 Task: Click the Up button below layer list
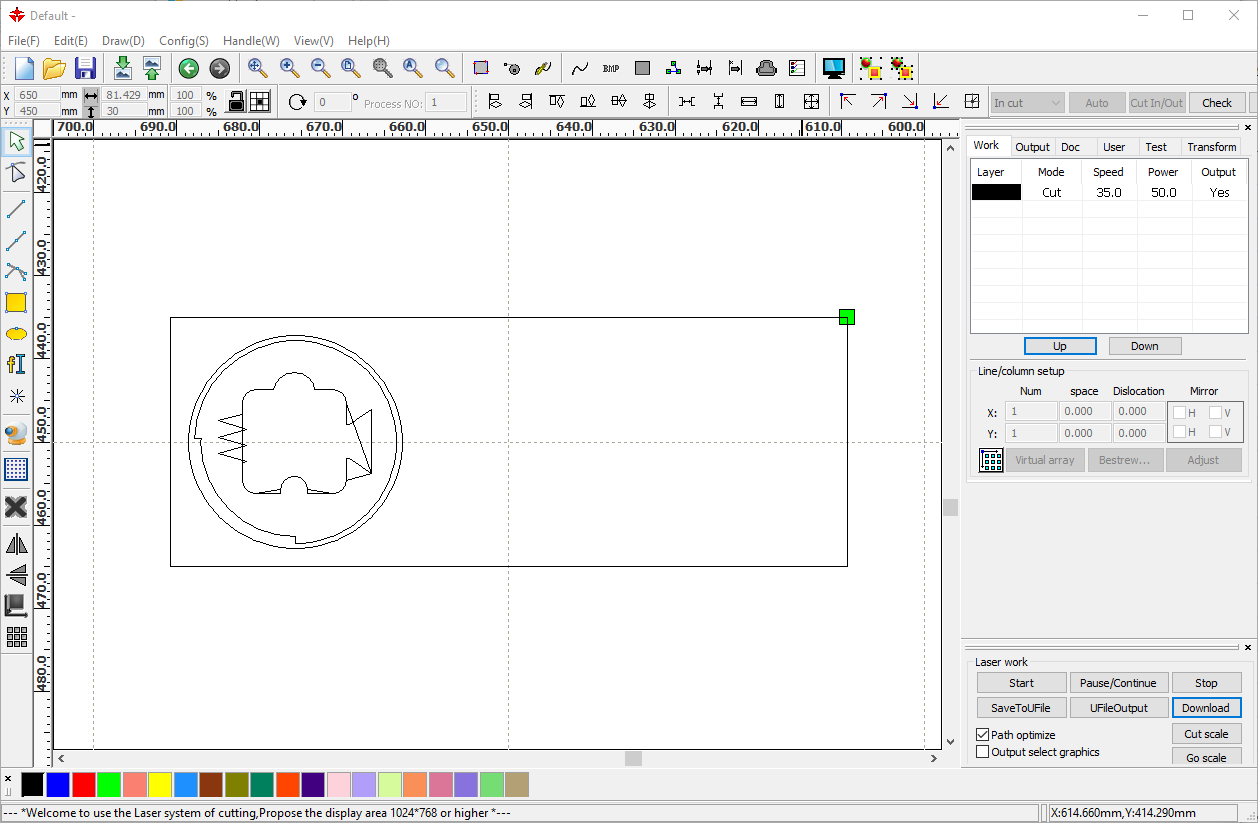[x=1059, y=346]
